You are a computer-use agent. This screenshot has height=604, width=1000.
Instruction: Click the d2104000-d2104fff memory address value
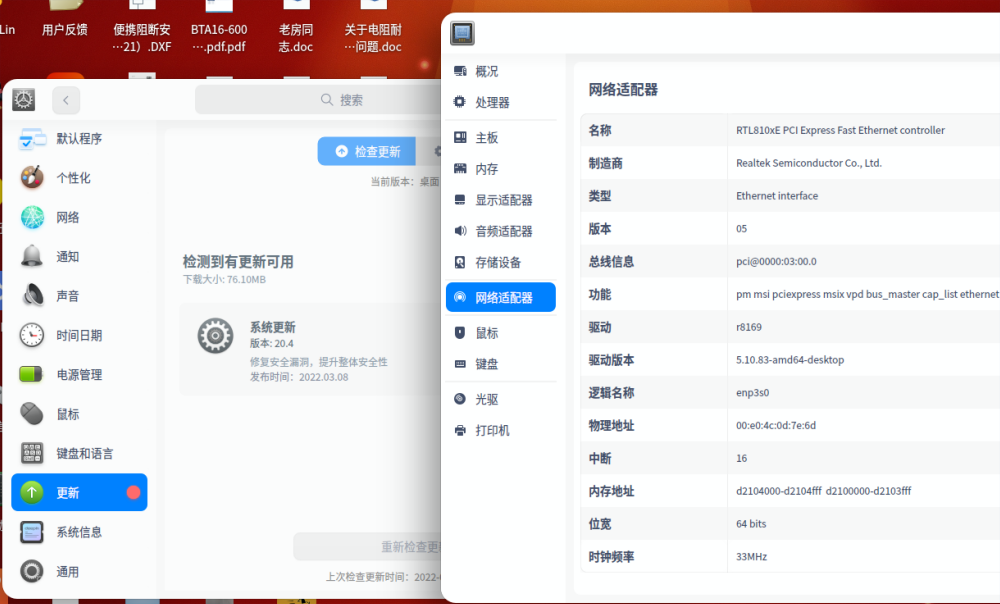pos(823,491)
